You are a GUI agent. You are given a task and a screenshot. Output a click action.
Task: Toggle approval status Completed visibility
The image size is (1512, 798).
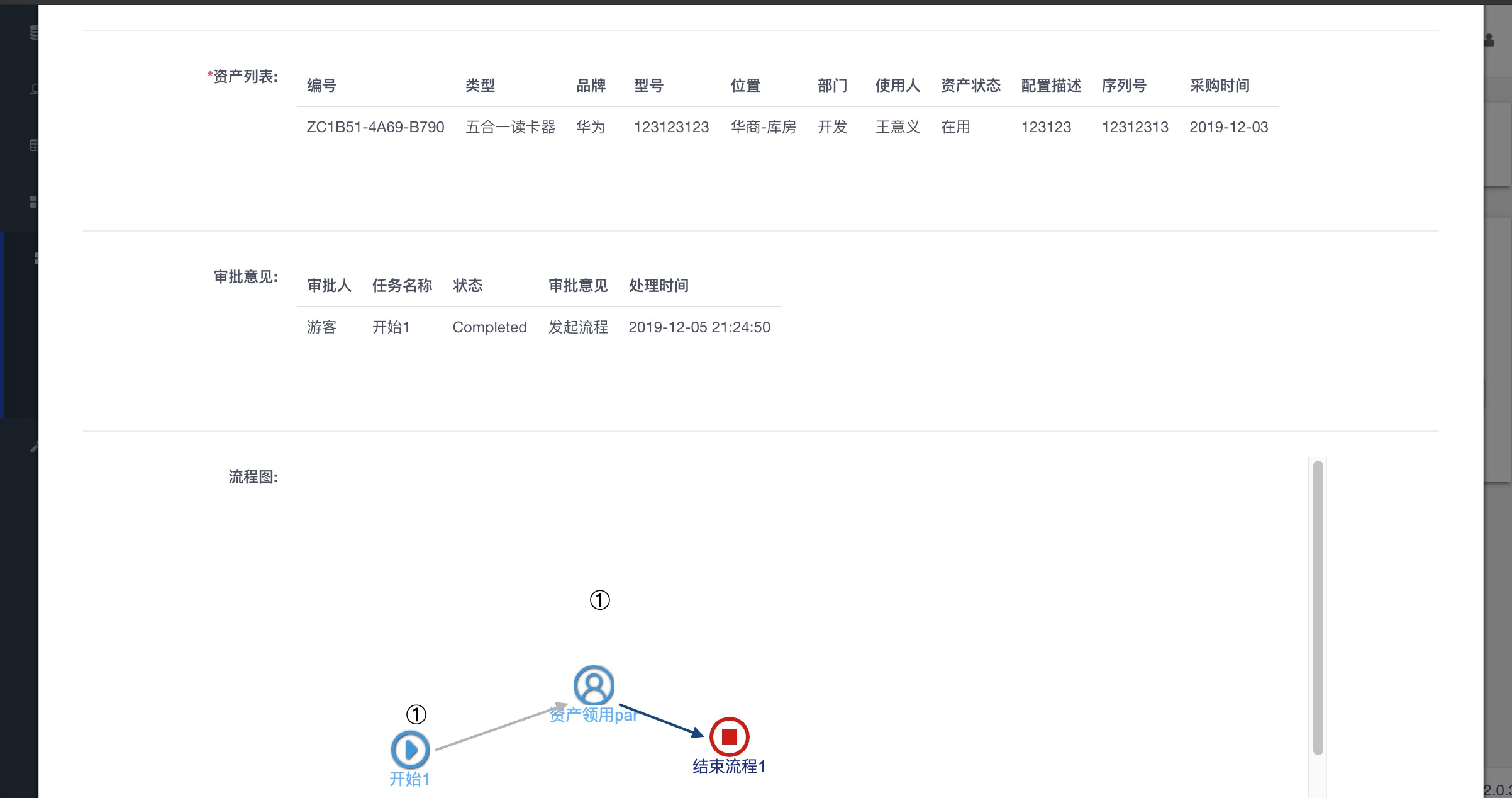click(x=489, y=327)
